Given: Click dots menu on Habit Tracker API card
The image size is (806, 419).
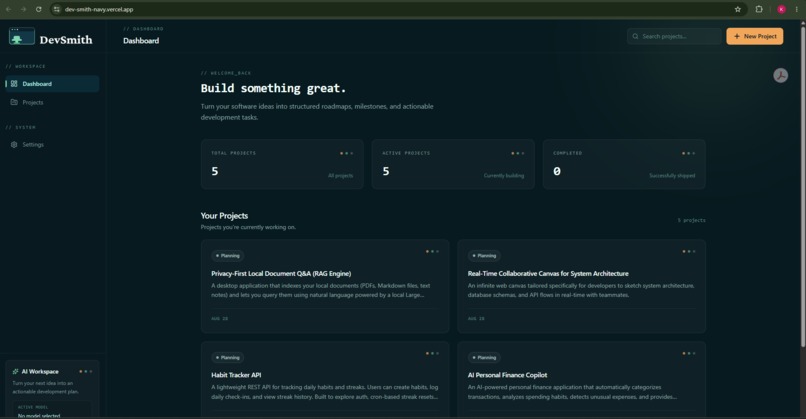Looking at the screenshot, I should [x=432, y=353].
